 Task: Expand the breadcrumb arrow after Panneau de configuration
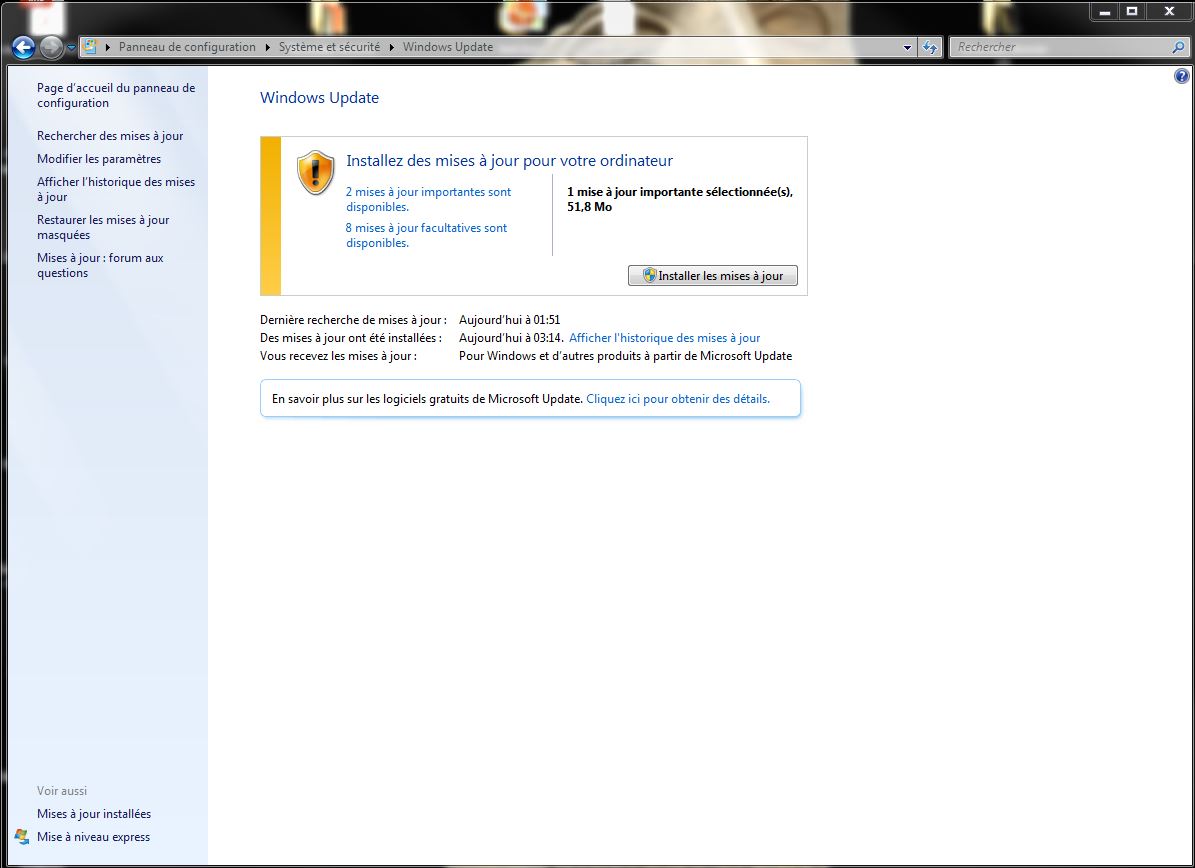point(267,47)
